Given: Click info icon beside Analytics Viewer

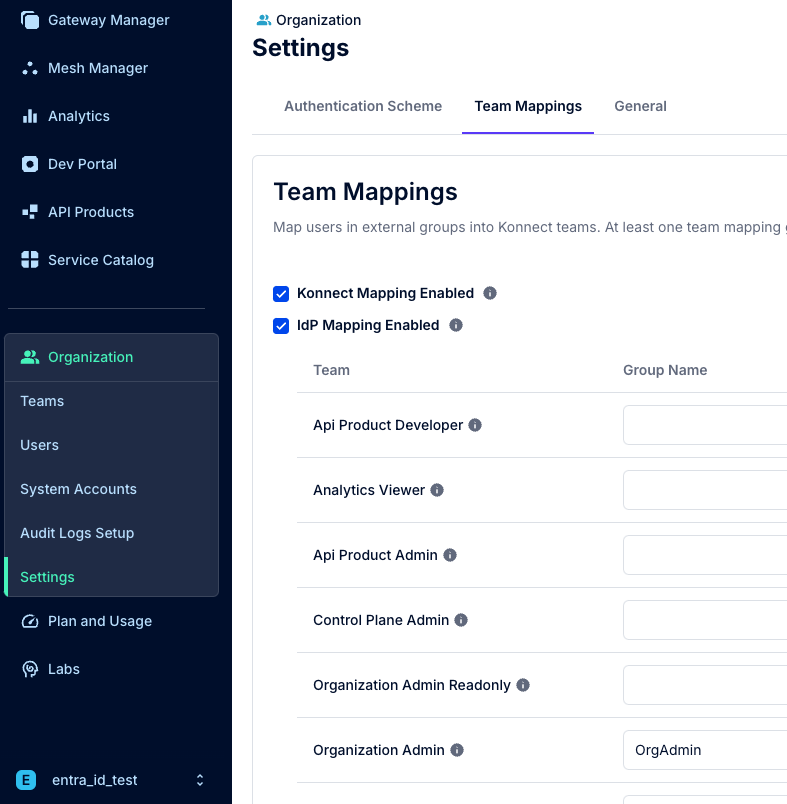Looking at the screenshot, I should [x=437, y=490].
